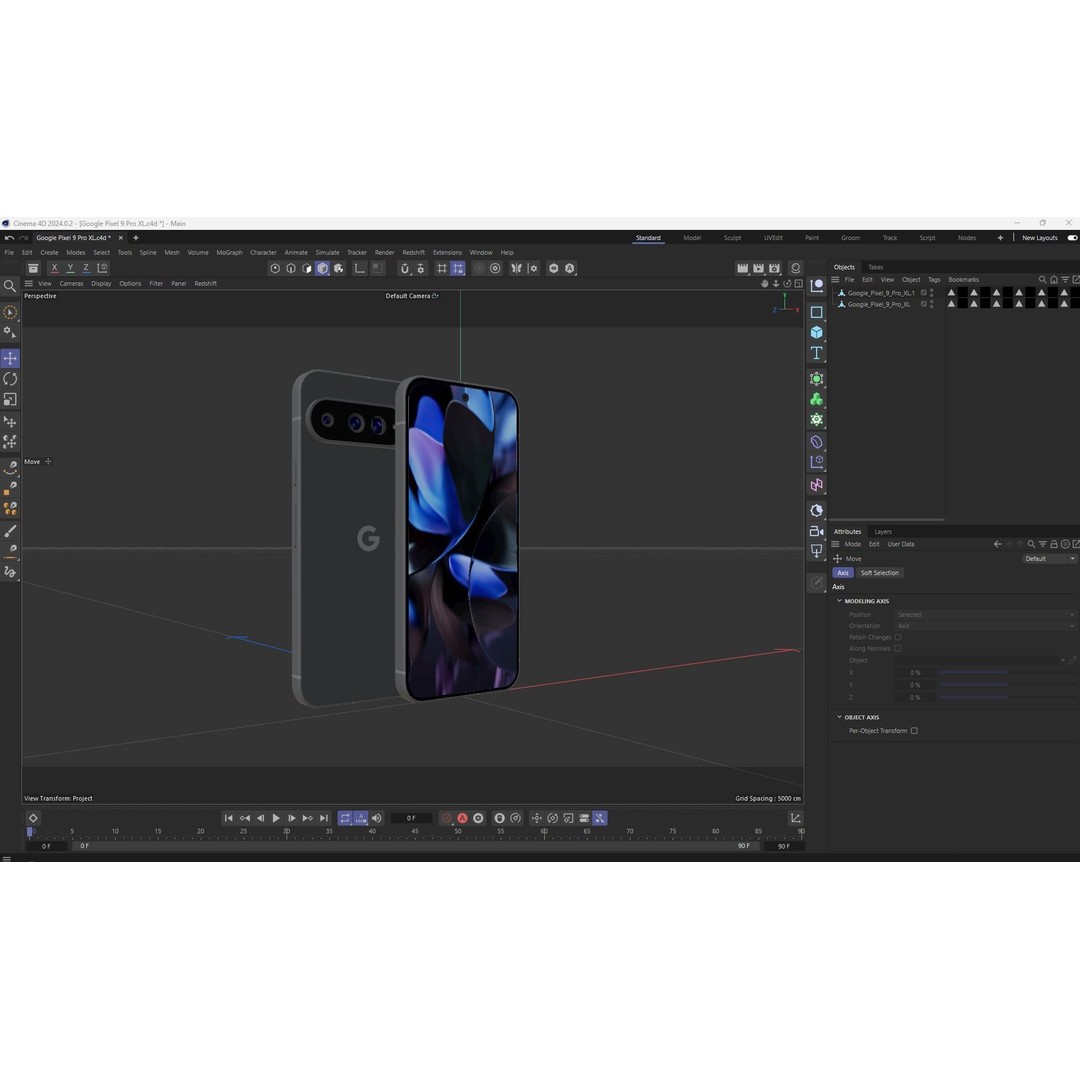
Task: Lock the Attributes manager element
Action: coord(1054,544)
